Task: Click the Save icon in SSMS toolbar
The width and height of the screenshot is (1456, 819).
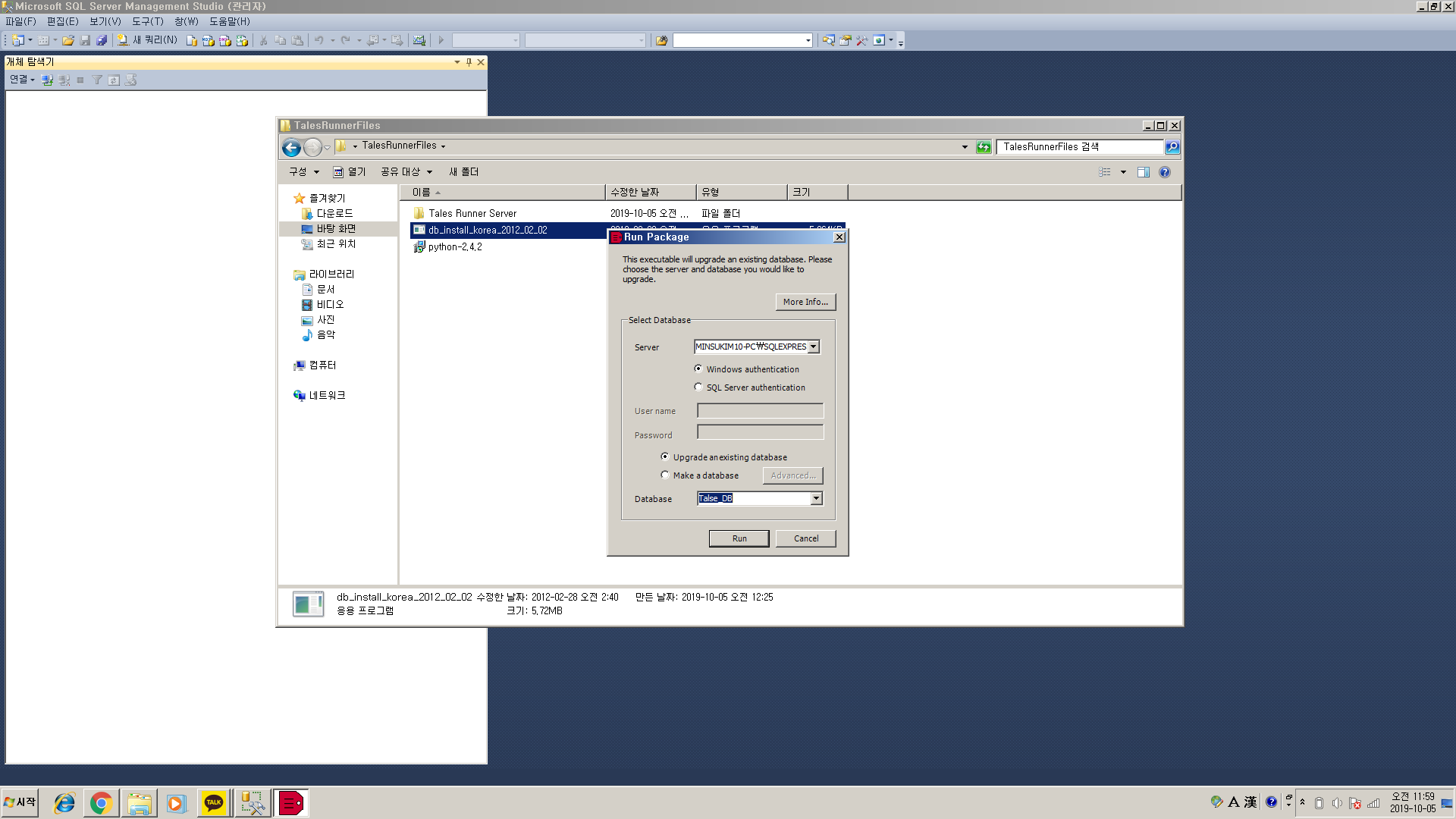Action: pyautogui.click(x=85, y=40)
